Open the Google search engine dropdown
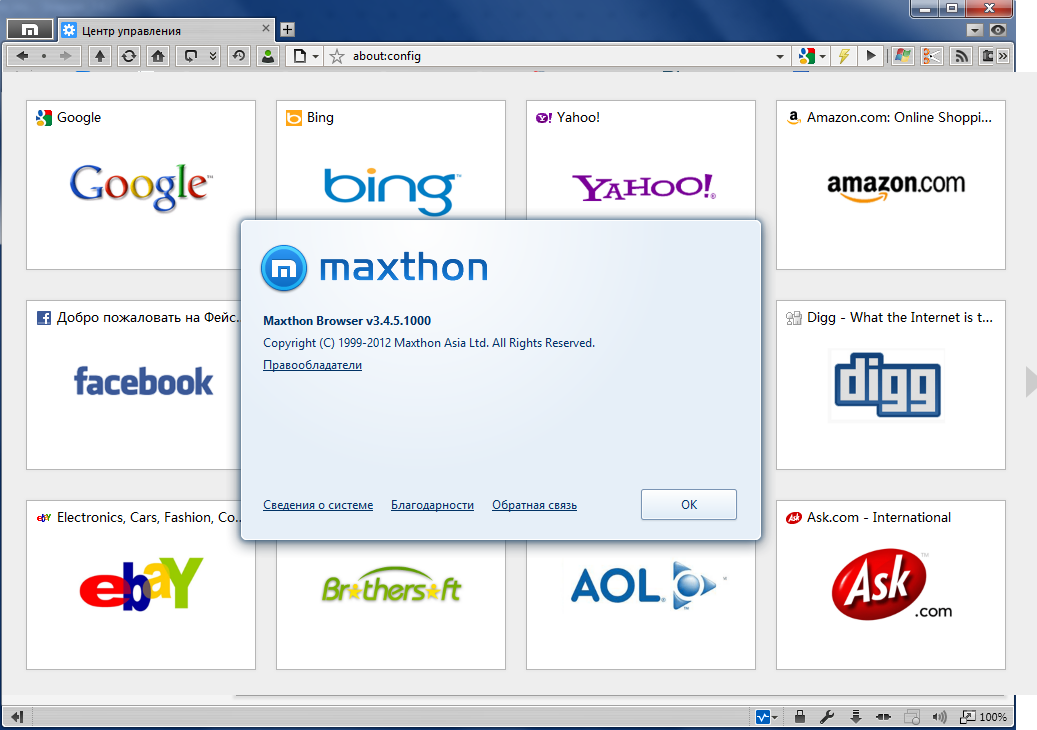Screen dimensions: 1037x730 point(822,57)
